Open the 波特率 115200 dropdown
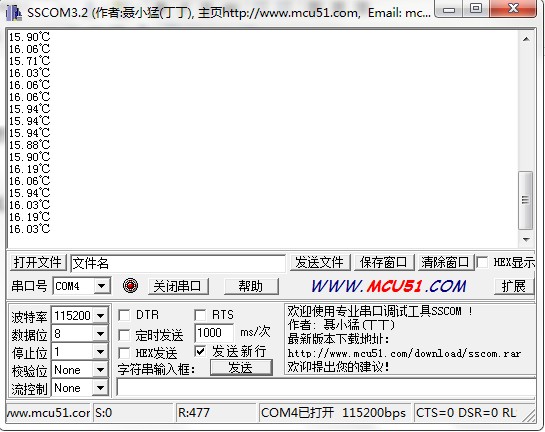 [100, 316]
